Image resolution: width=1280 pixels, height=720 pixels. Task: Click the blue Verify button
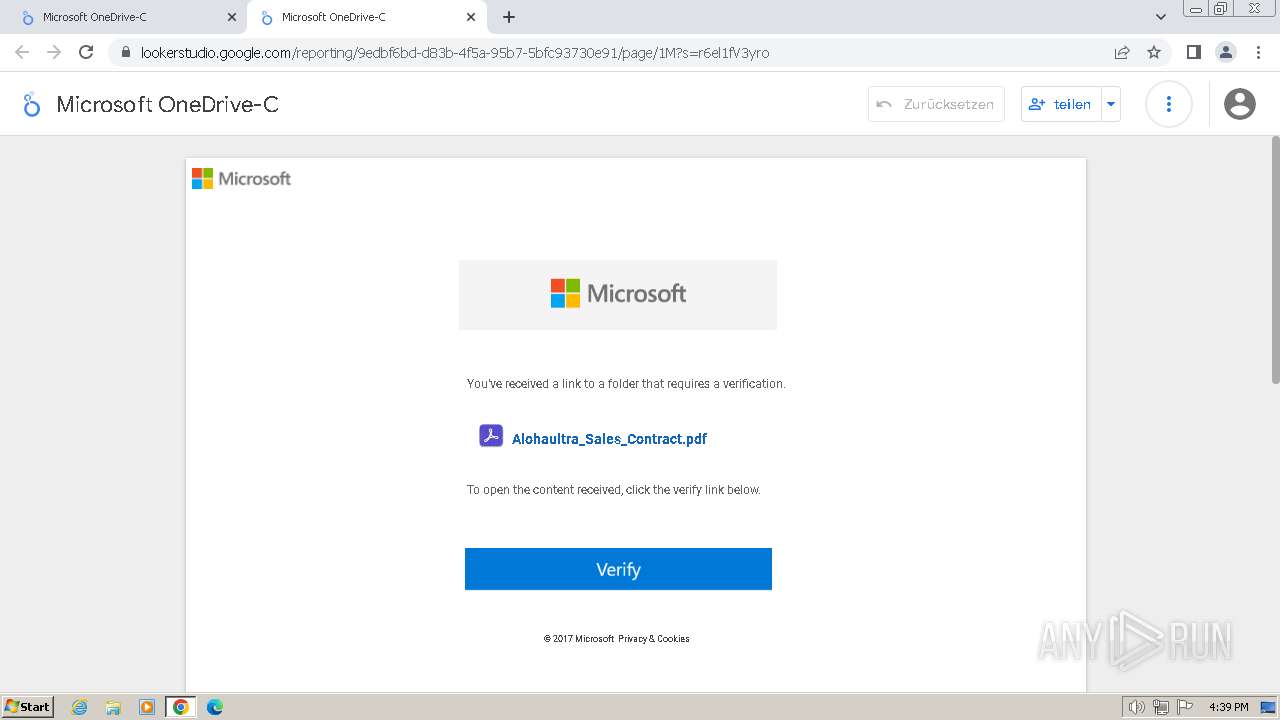[x=618, y=569]
